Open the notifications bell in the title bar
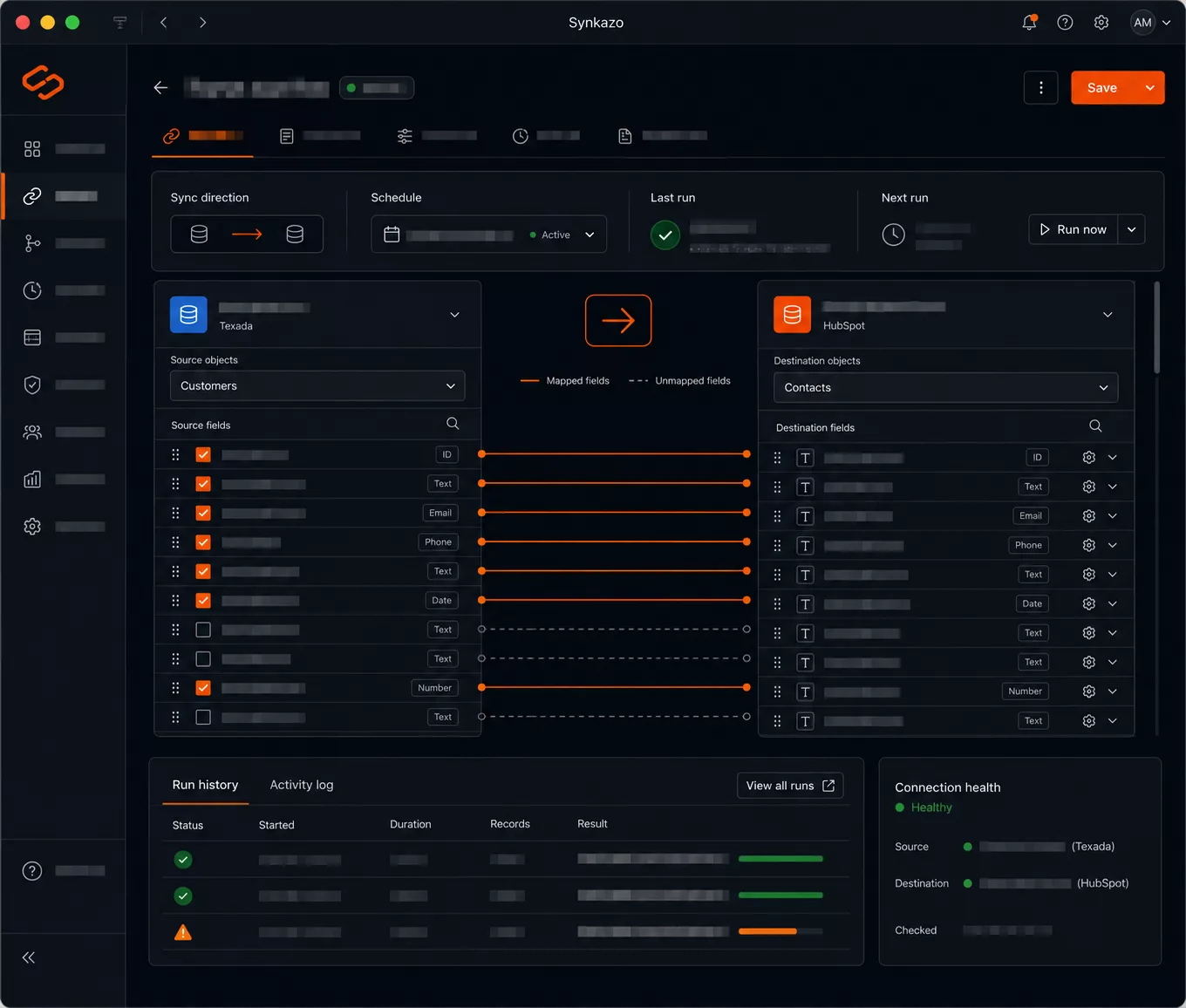 pos(1030,23)
